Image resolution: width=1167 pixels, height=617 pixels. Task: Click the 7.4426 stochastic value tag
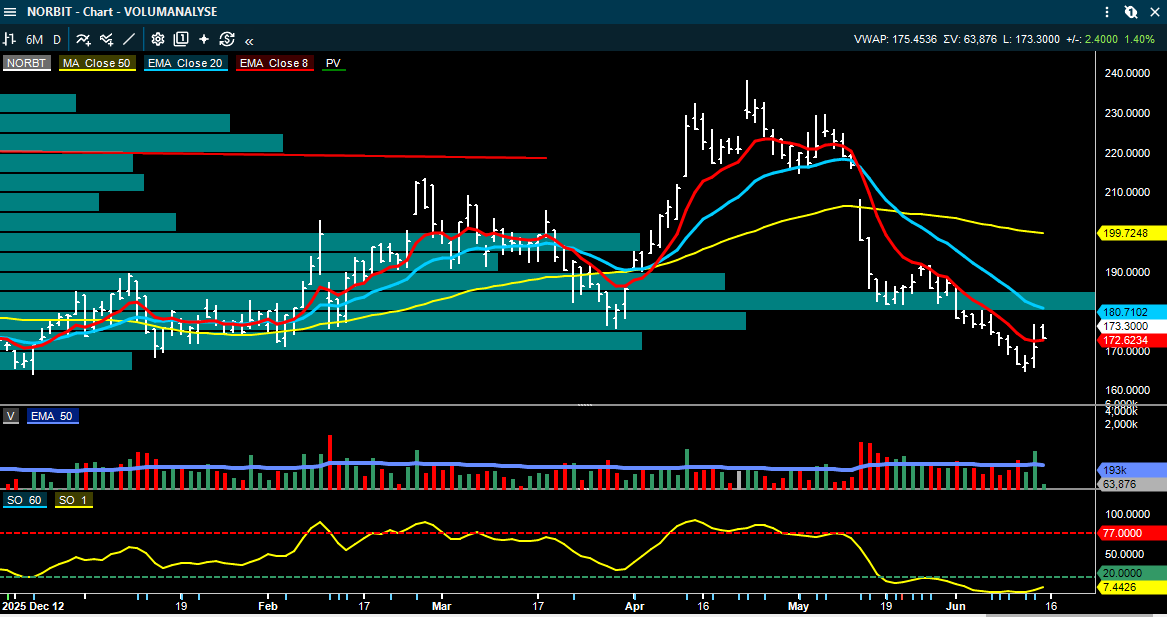point(1131,587)
